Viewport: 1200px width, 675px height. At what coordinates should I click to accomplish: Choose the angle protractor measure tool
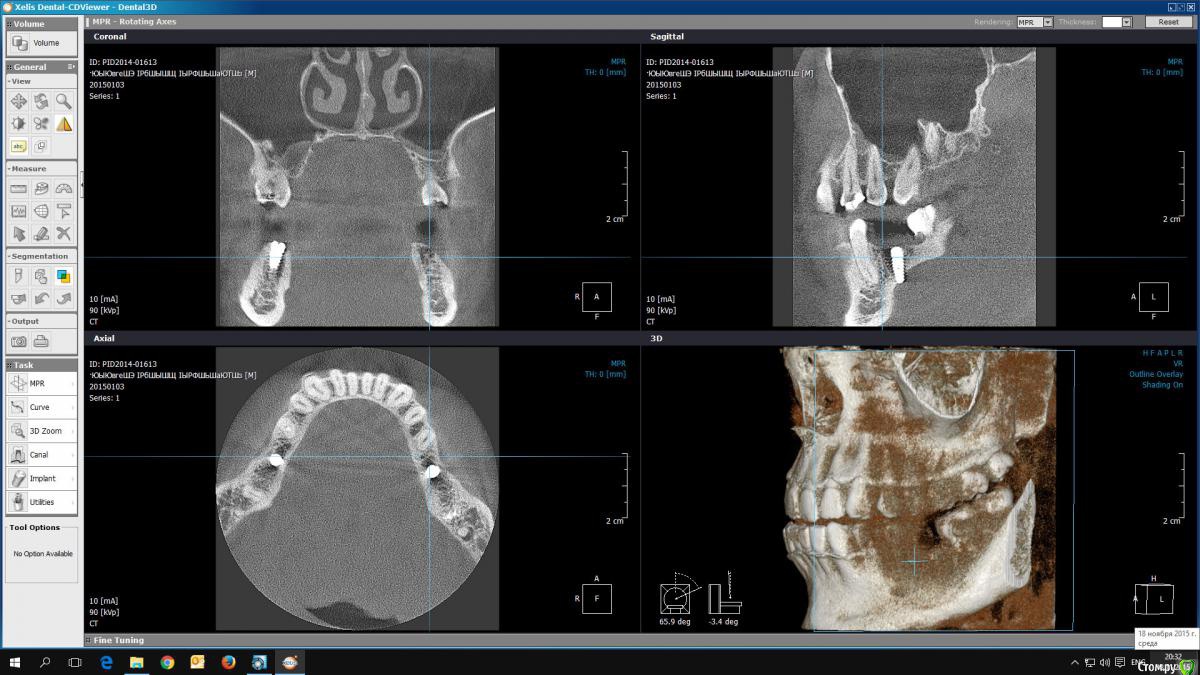64,188
